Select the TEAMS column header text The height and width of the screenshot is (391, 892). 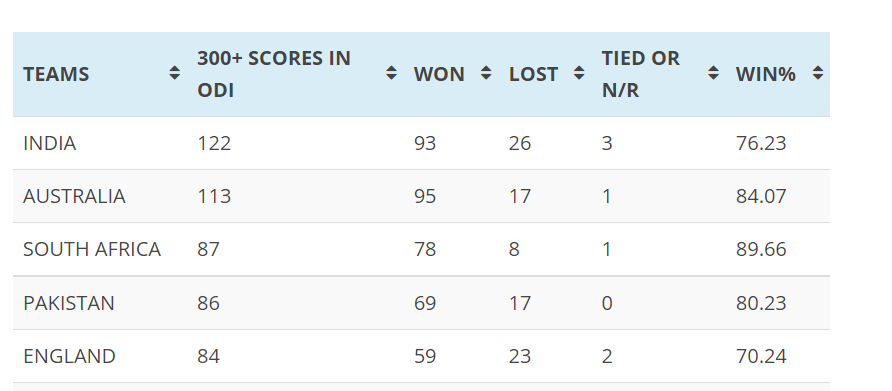[56, 75]
